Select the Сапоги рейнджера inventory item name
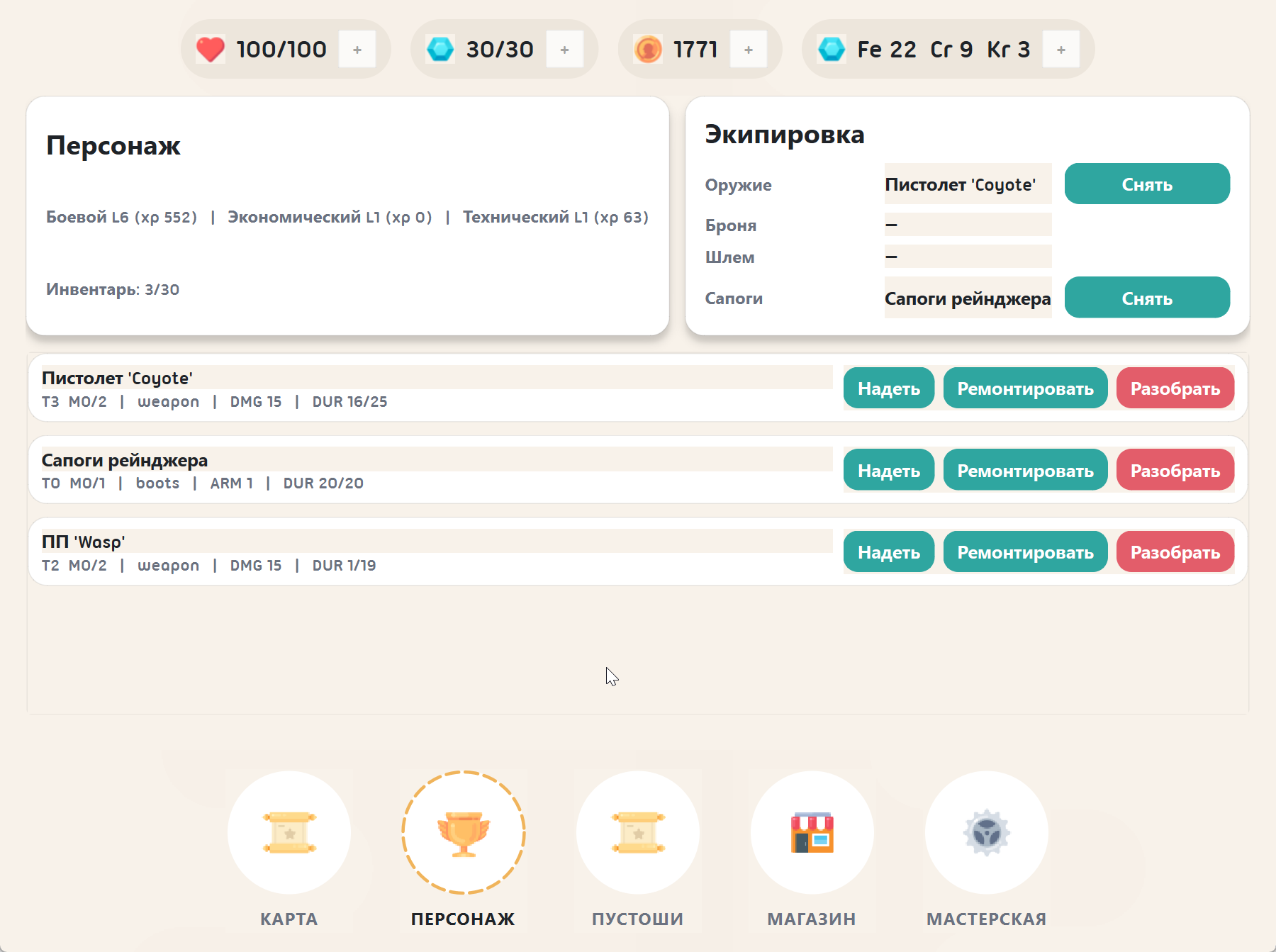 tap(125, 460)
